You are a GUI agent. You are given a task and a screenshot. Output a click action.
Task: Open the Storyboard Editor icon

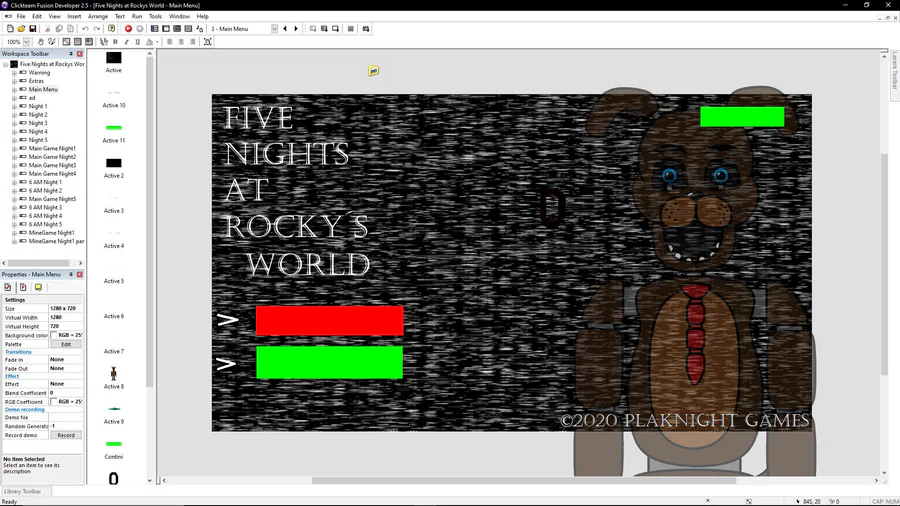click(154, 29)
